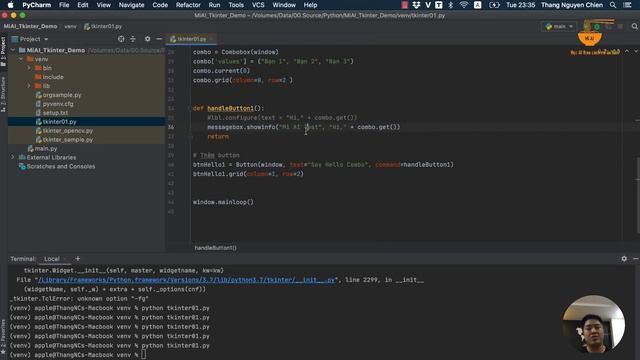Image resolution: width=640 pixels, height=360 pixels.
Task: Click the Dropbox menu bar icon
Action: (x=416, y=5)
